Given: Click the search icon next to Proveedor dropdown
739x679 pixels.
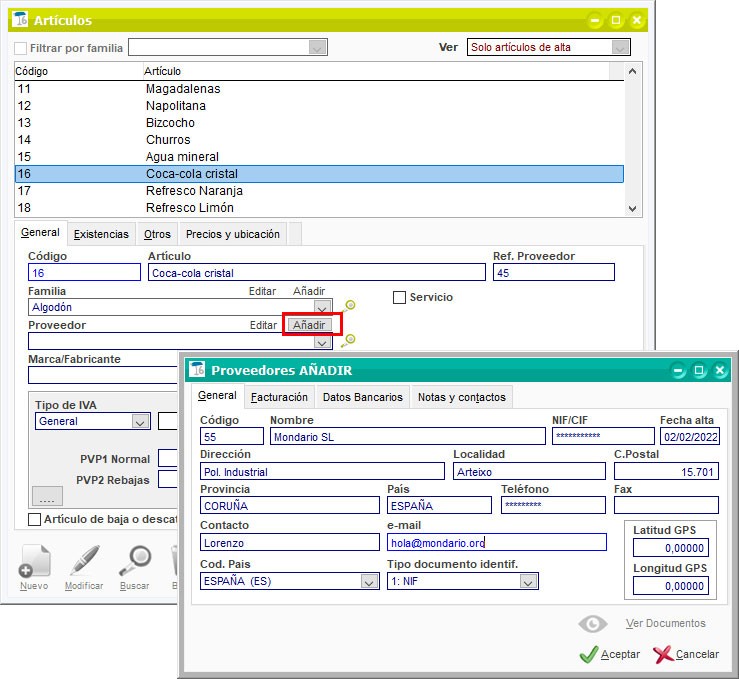Looking at the screenshot, I should coord(348,340).
